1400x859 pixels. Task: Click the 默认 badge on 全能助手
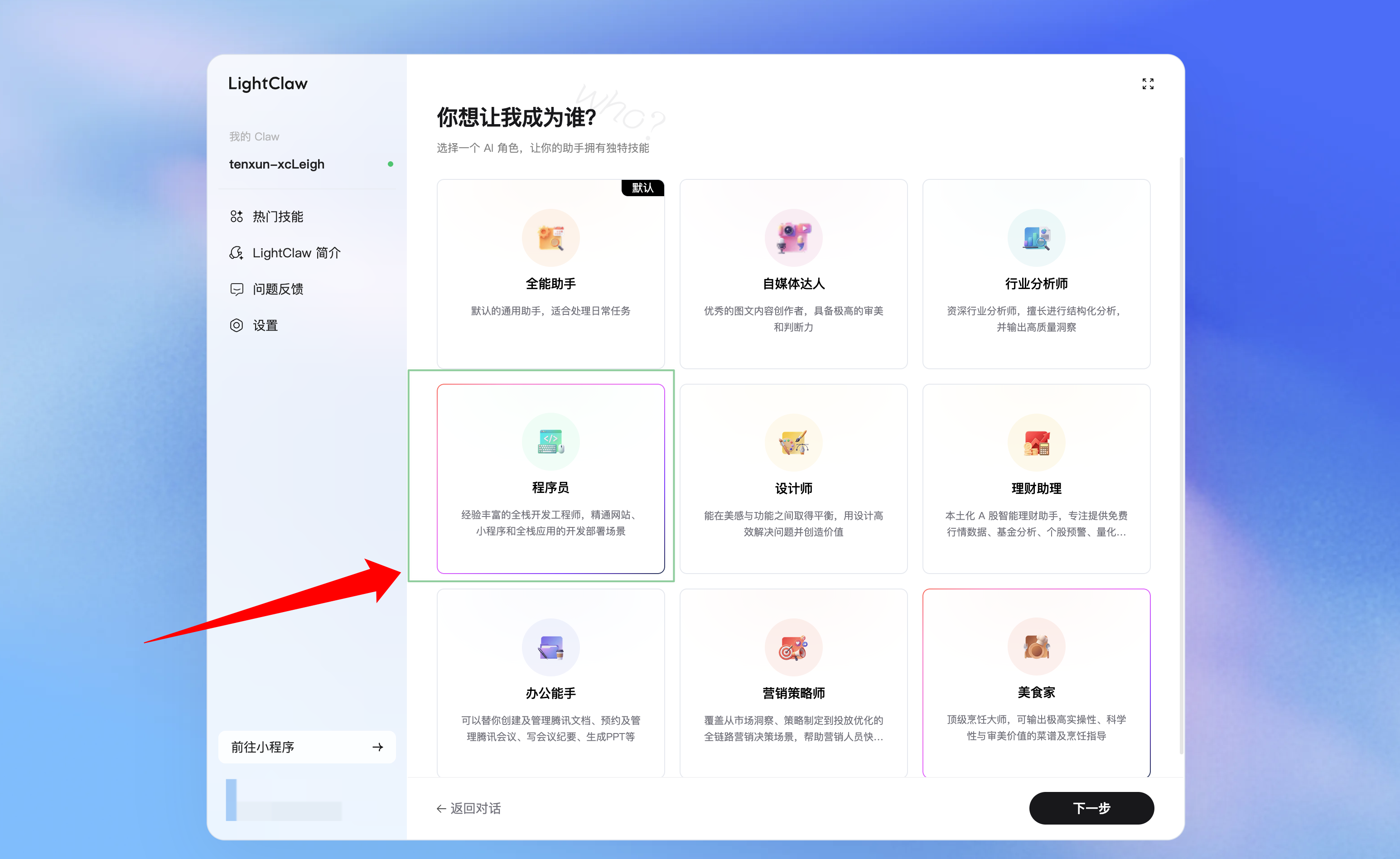click(642, 188)
